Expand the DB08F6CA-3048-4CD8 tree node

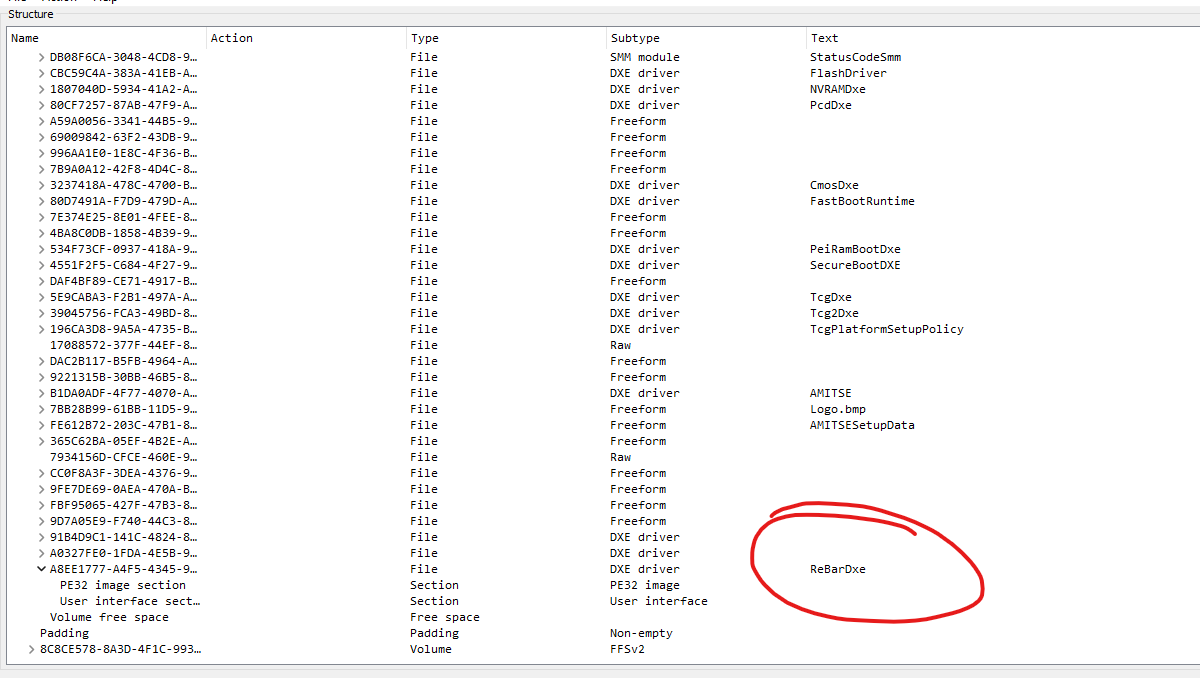(41, 57)
